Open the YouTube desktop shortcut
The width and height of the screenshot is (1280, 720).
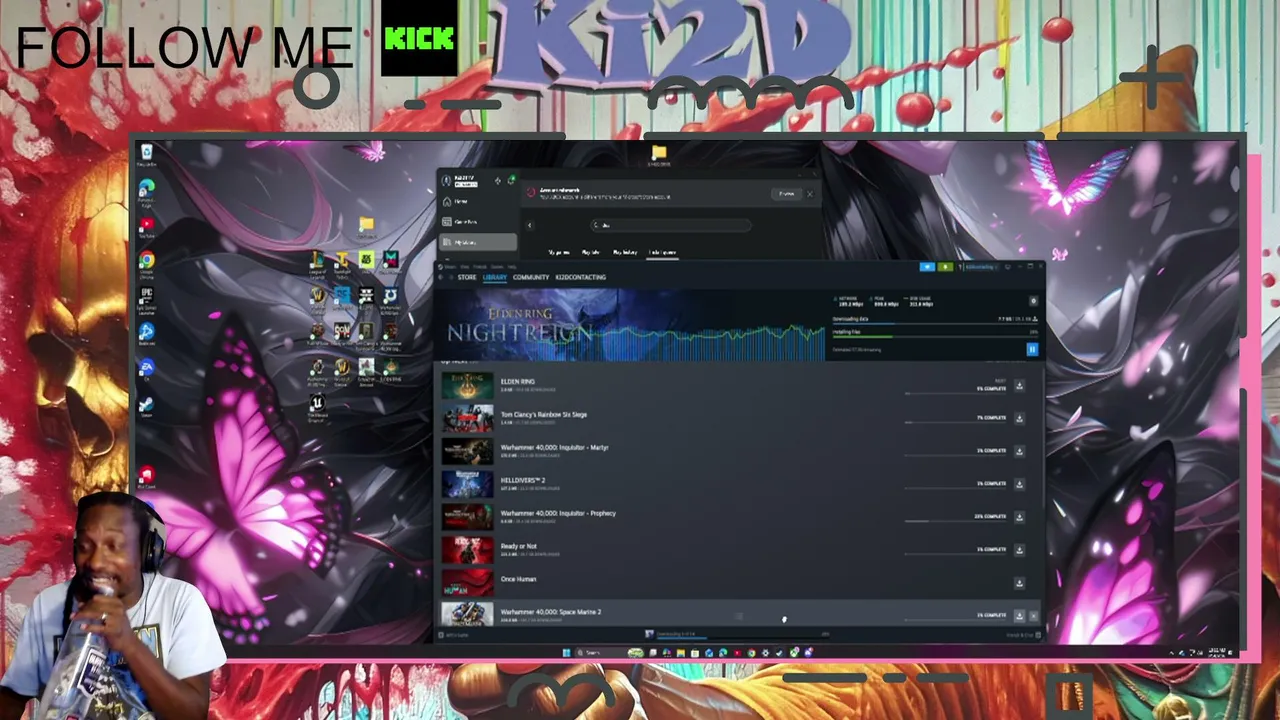click(147, 227)
